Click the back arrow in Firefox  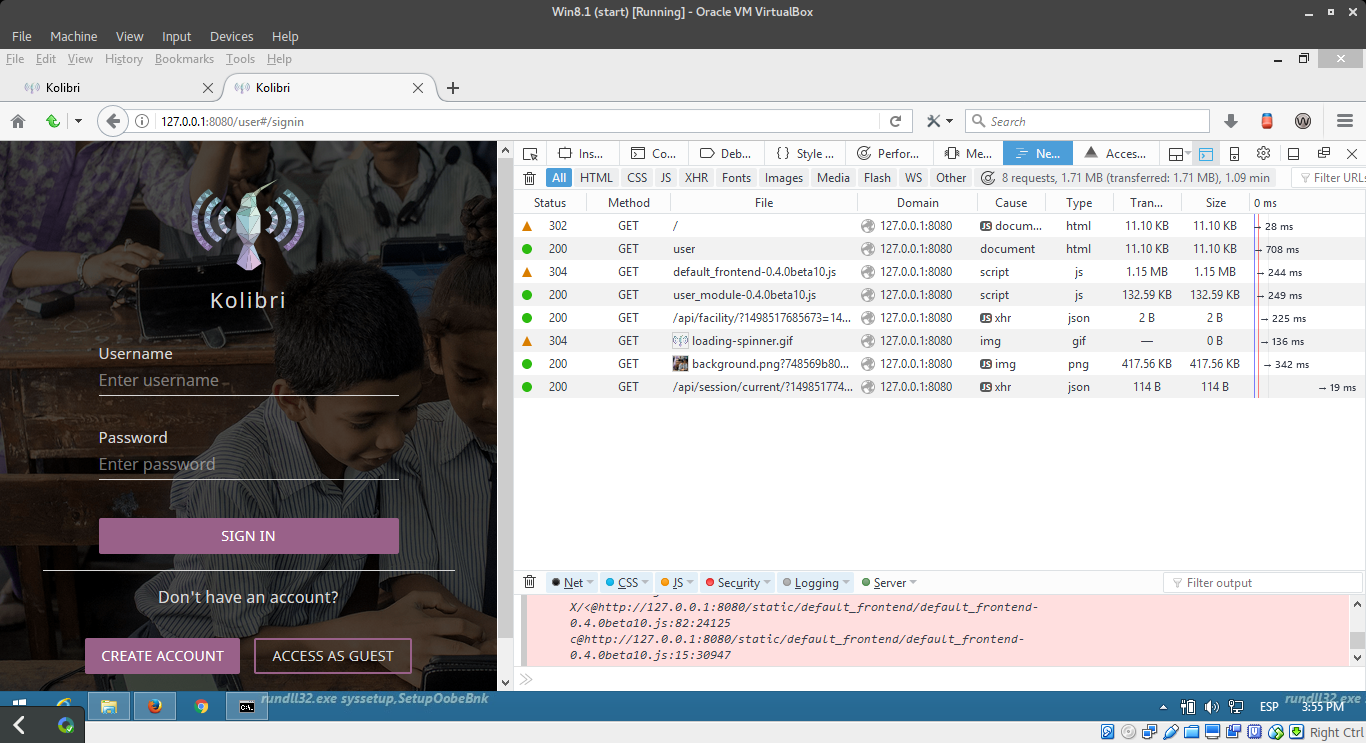[x=112, y=121]
